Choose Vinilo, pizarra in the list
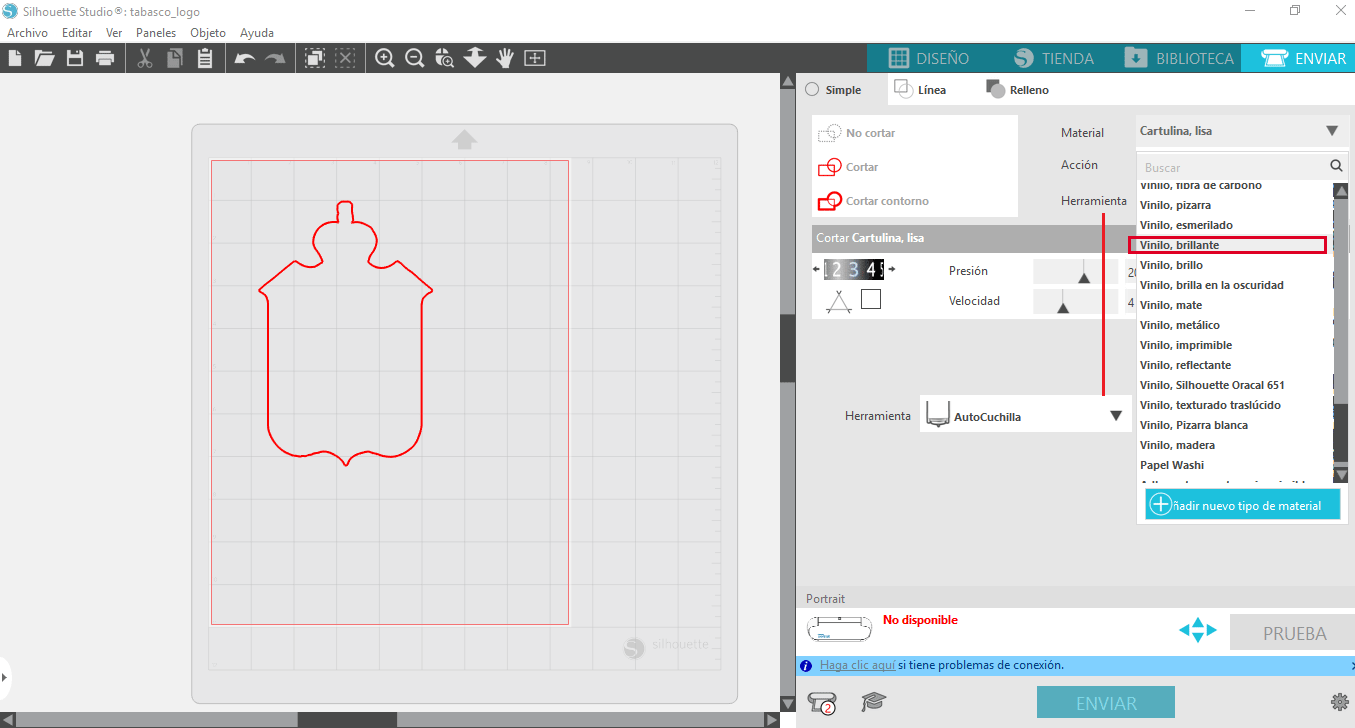1355x728 pixels. 1235,205
